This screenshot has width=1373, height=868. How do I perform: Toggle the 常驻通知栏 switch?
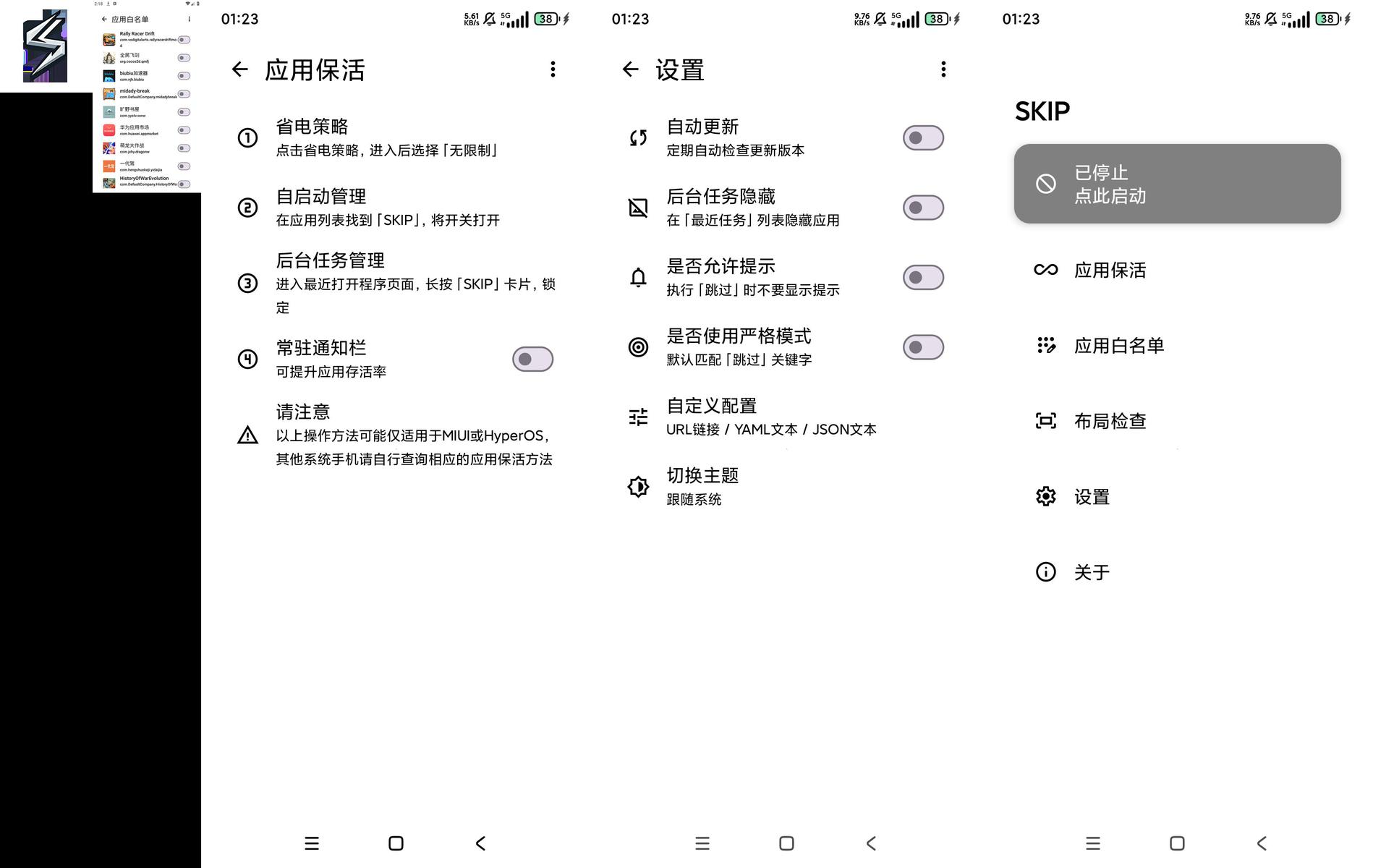pyautogui.click(x=532, y=359)
